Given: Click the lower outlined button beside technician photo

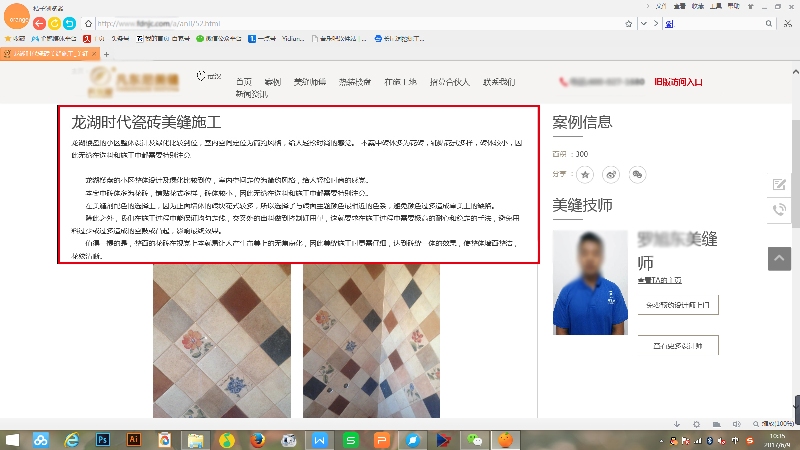Looking at the screenshot, I should pyautogui.click(x=678, y=345).
